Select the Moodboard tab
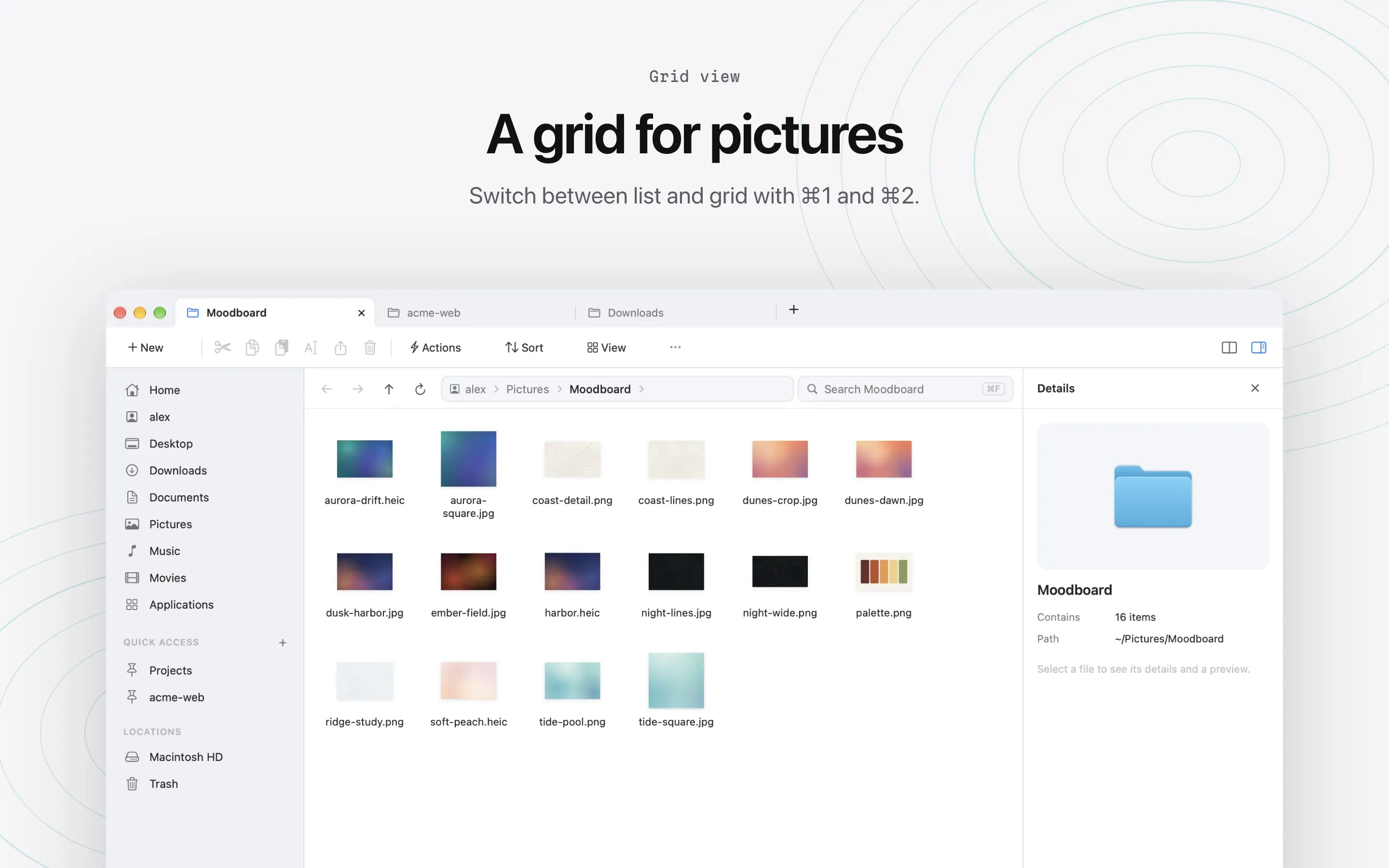The image size is (1389, 868). (x=274, y=313)
